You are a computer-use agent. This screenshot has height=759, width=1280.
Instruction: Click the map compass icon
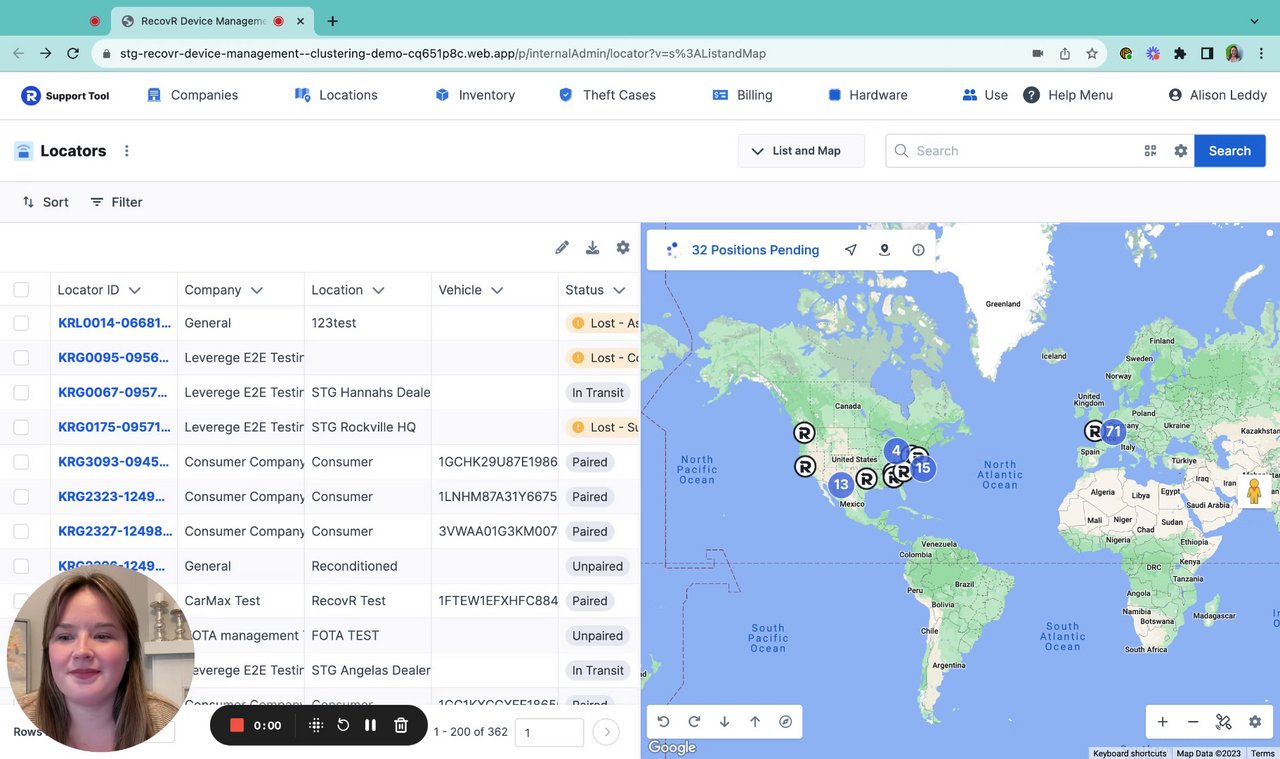(786, 722)
